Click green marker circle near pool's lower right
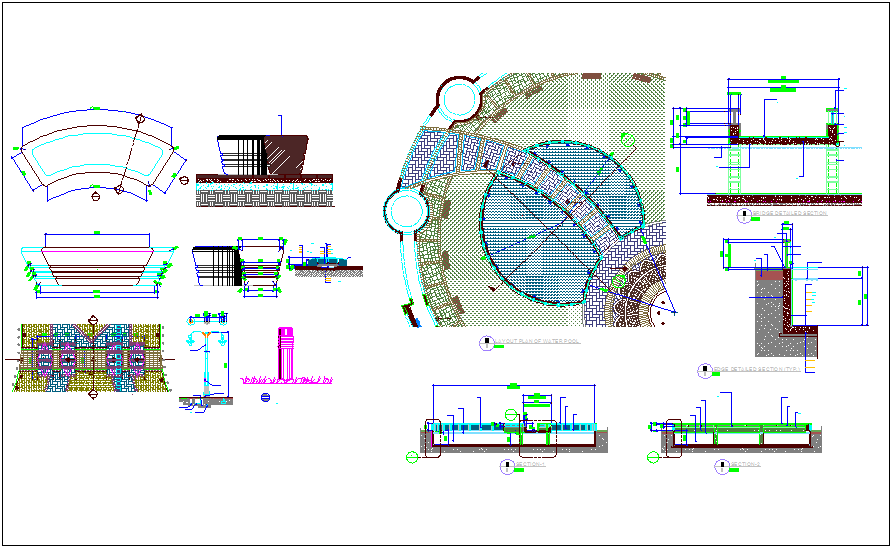Screen dimensions: 892x548 tap(619, 281)
